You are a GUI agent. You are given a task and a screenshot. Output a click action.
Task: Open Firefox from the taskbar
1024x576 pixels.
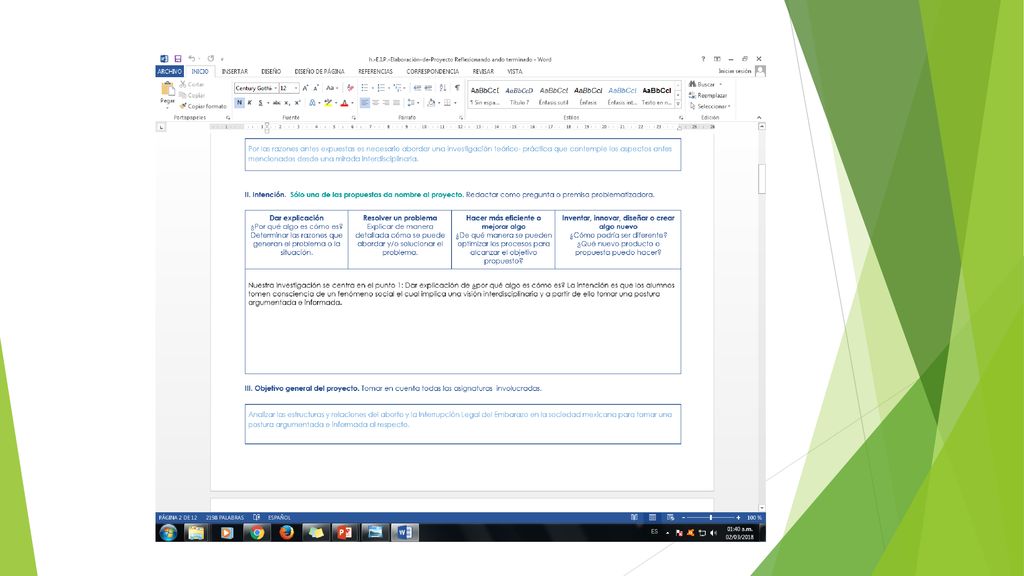[x=286, y=532]
